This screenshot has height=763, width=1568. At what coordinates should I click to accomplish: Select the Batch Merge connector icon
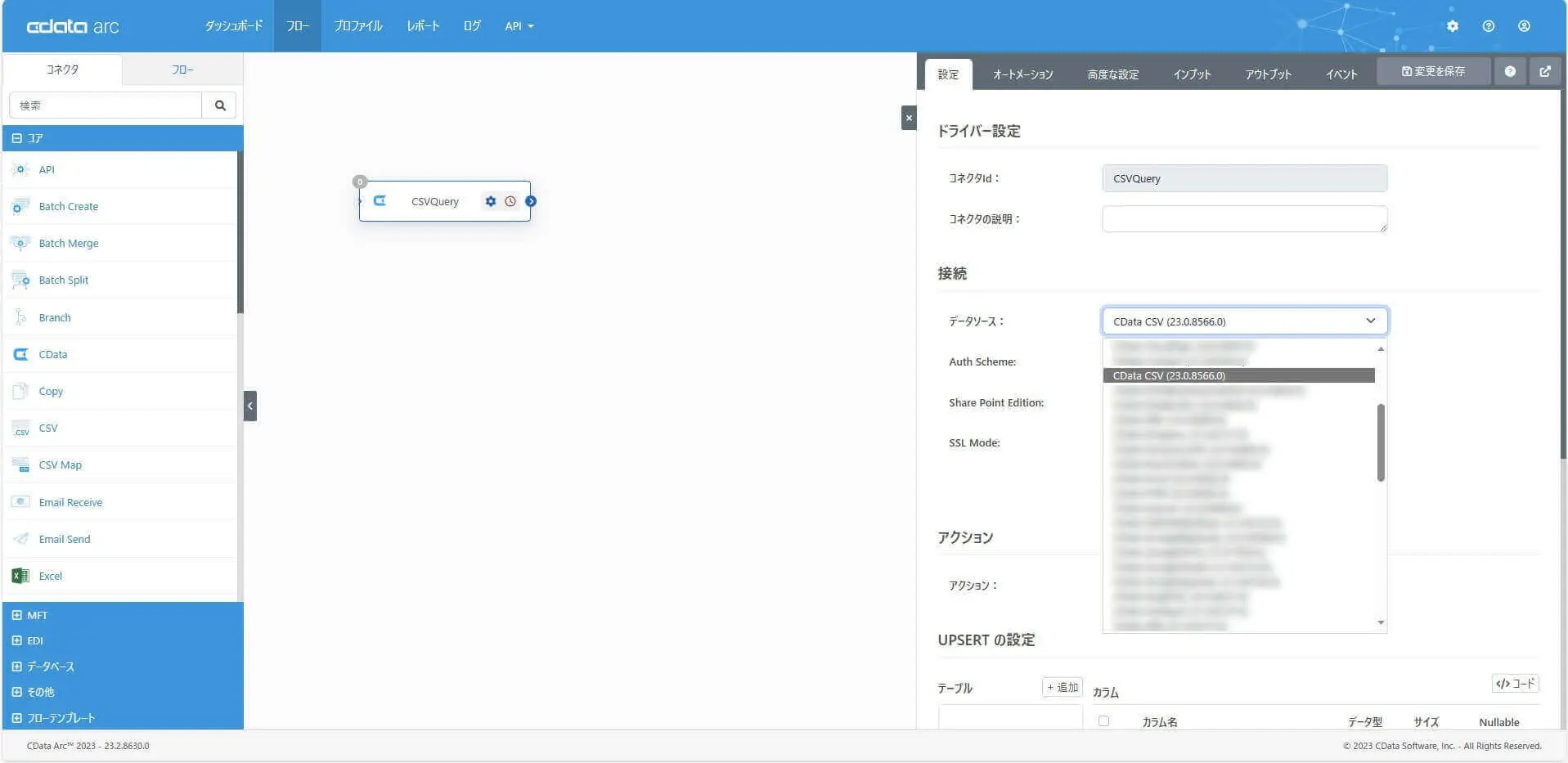(20, 243)
